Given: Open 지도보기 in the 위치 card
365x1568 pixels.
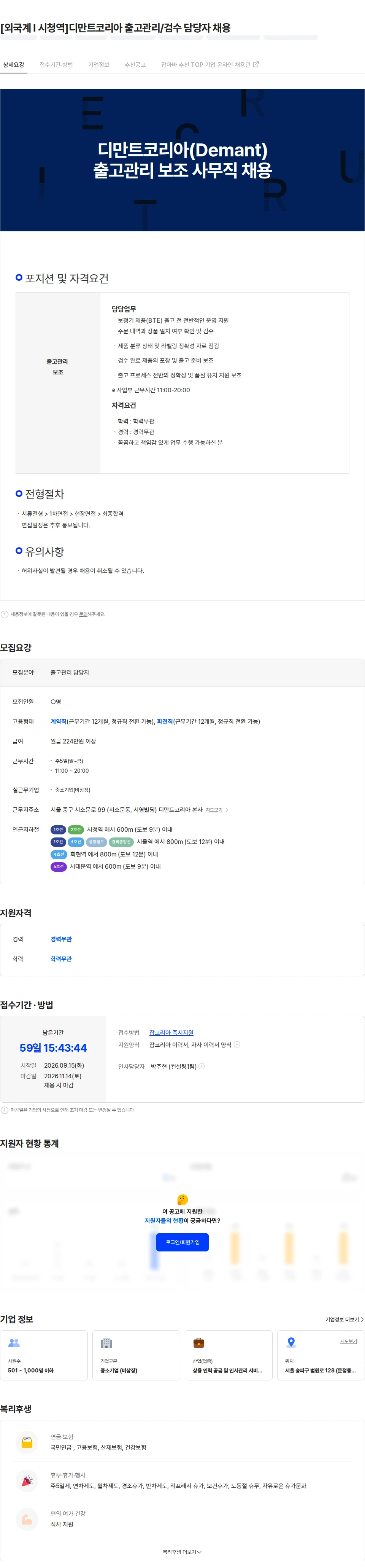Looking at the screenshot, I should pyautogui.click(x=349, y=1342).
